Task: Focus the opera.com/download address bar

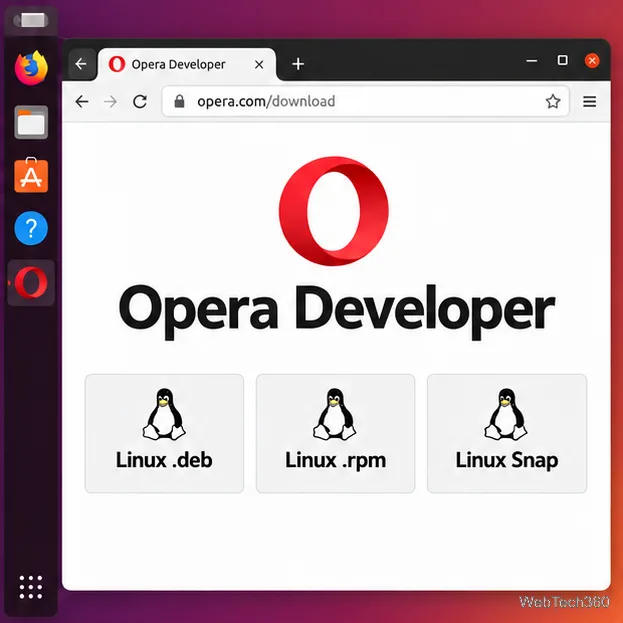Action: (x=366, y=101)
